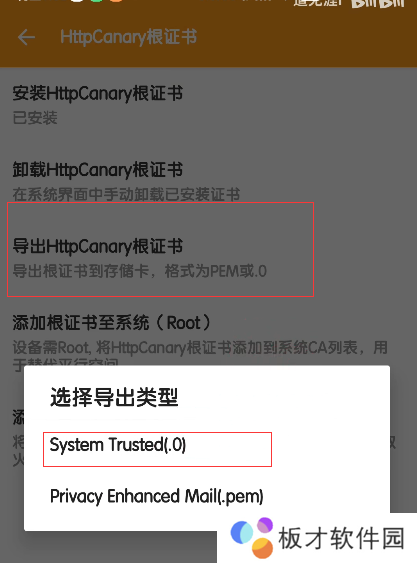
Task: Click 在系统界面中手动卸载已安装证书 description
Action: pyautogui.click(x=126, y=194)
